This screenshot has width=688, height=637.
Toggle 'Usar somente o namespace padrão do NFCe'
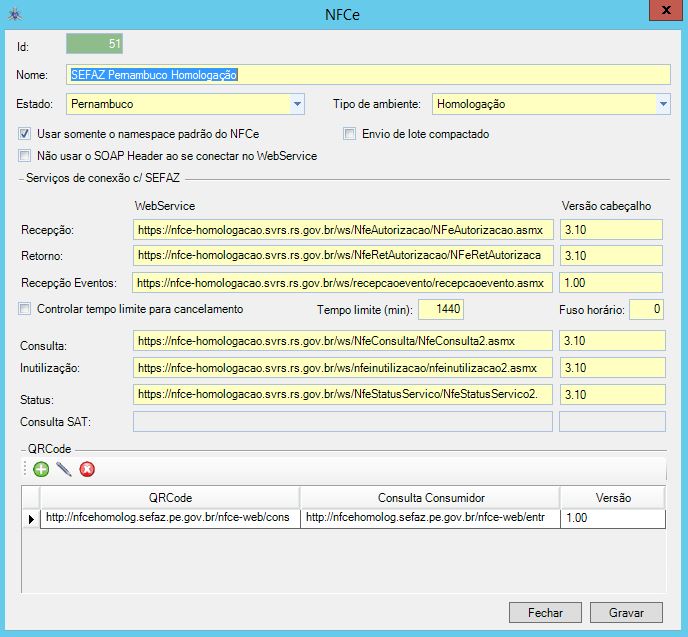pos(24,134)
